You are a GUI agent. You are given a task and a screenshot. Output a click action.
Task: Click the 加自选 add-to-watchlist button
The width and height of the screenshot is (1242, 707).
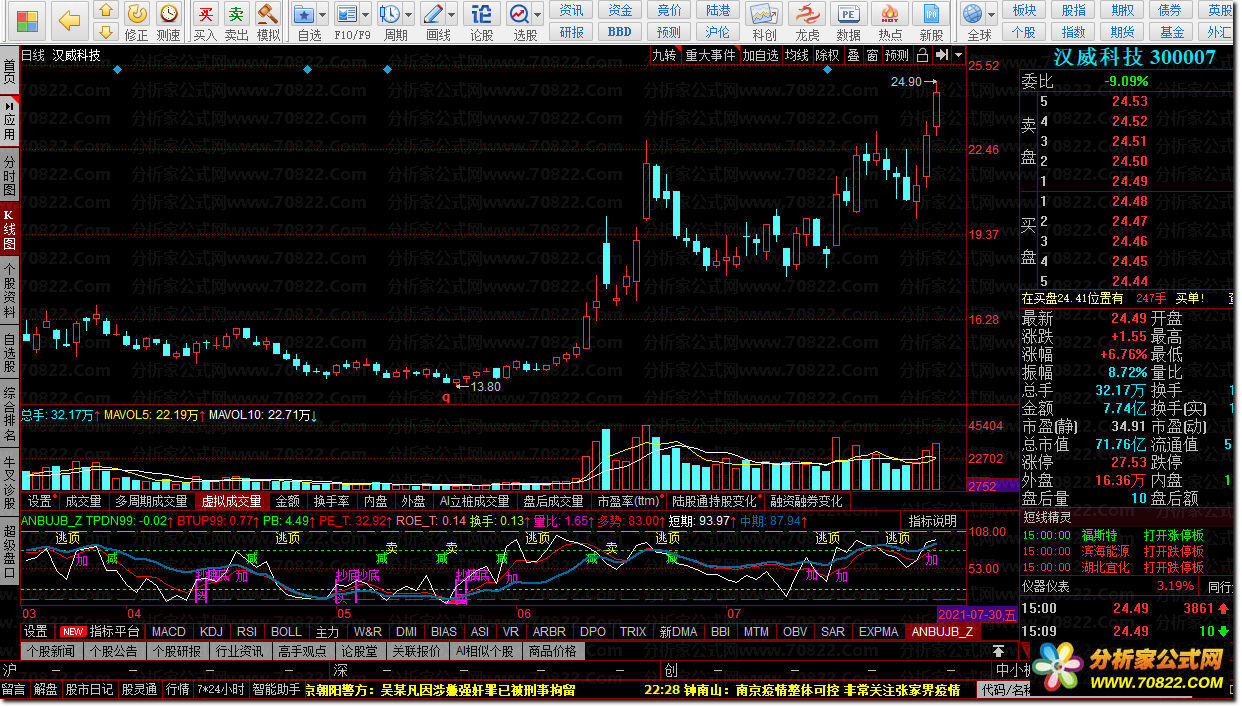pyautogui.click(x=760, y=55)
